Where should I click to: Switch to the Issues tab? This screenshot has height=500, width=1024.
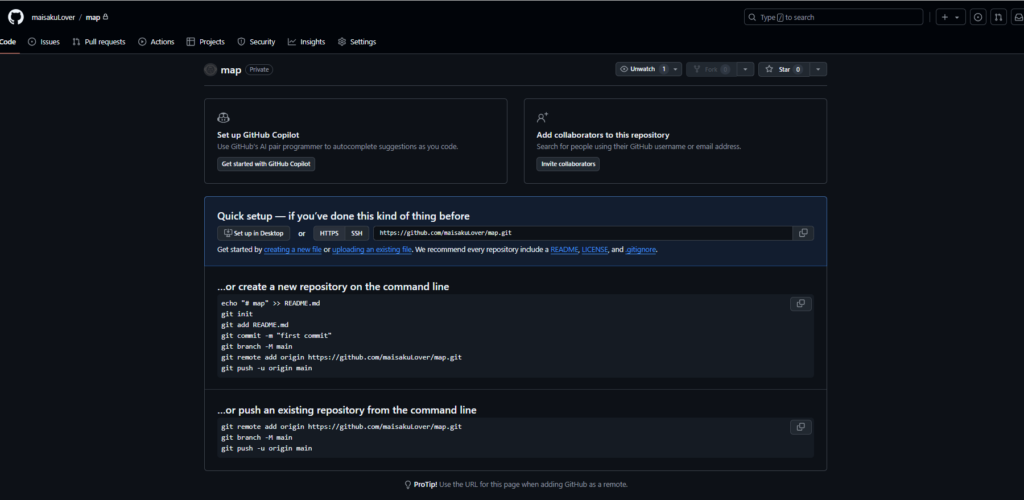(44, 42)
